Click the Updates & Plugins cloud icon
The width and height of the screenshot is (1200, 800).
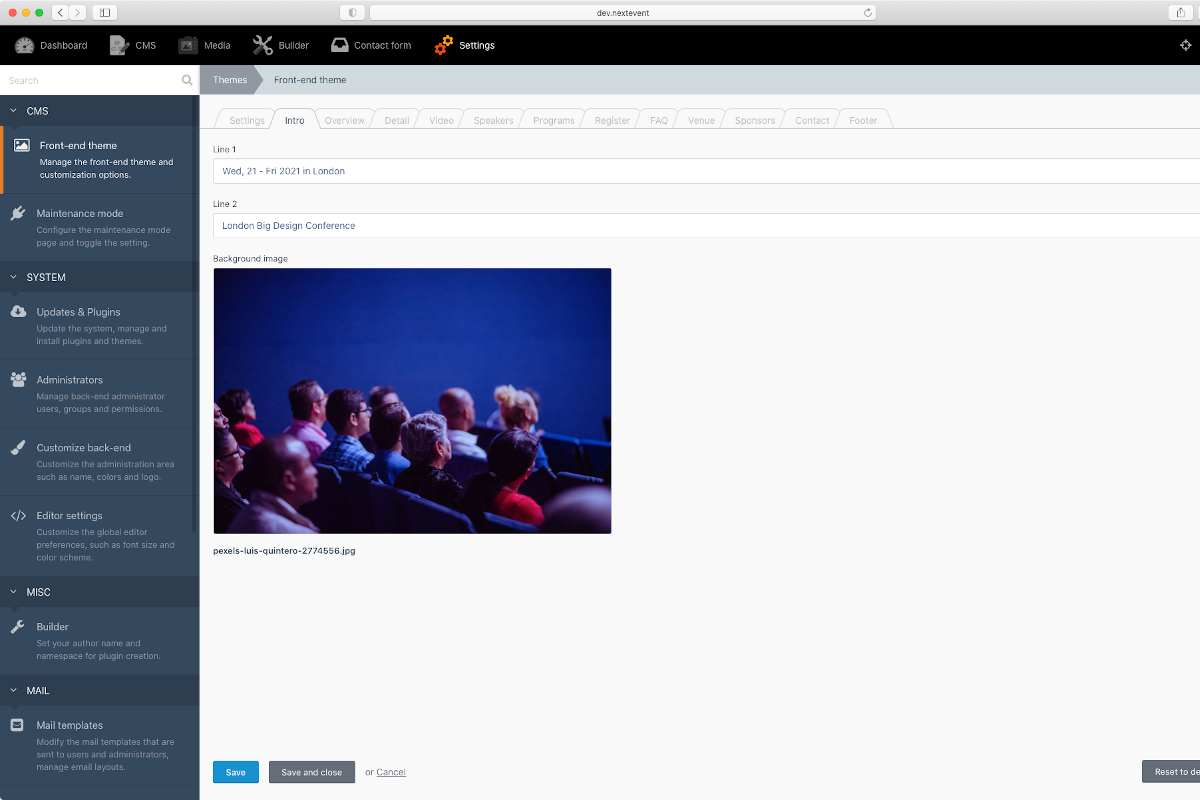pos(18,311)
